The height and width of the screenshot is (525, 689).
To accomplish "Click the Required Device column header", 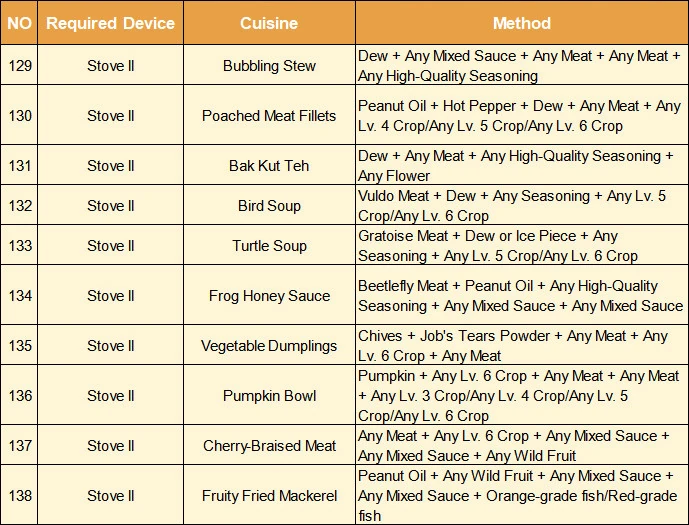I will 110,23.
